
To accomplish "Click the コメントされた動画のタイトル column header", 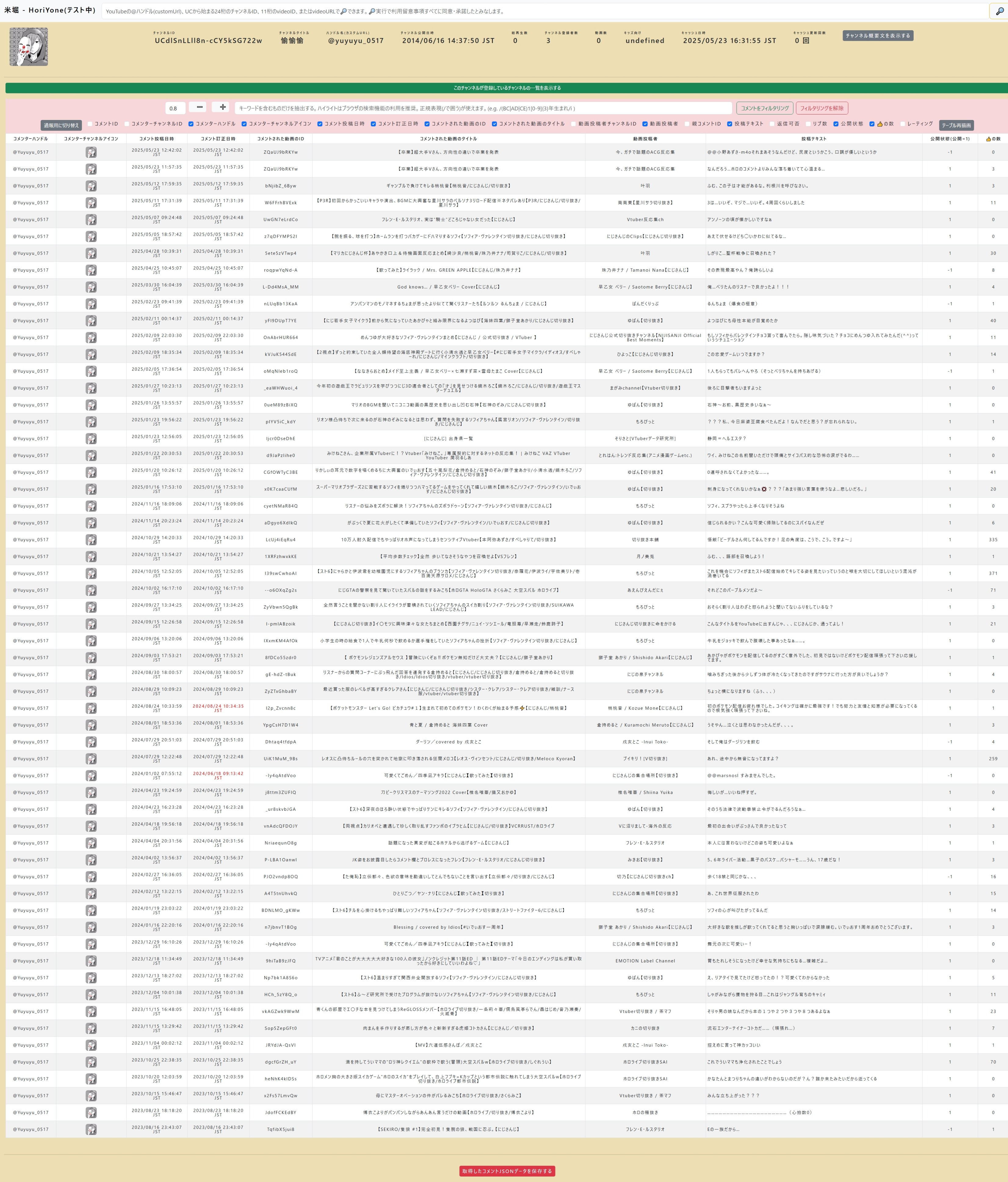I will (448, 139).
